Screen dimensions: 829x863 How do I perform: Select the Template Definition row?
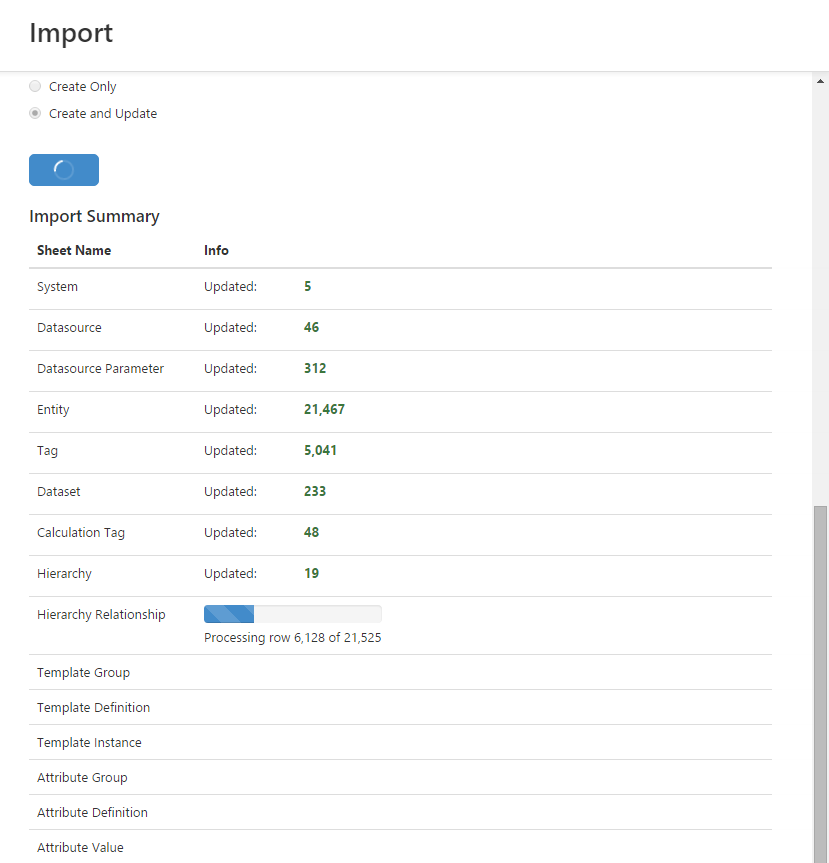coord(93,708)
